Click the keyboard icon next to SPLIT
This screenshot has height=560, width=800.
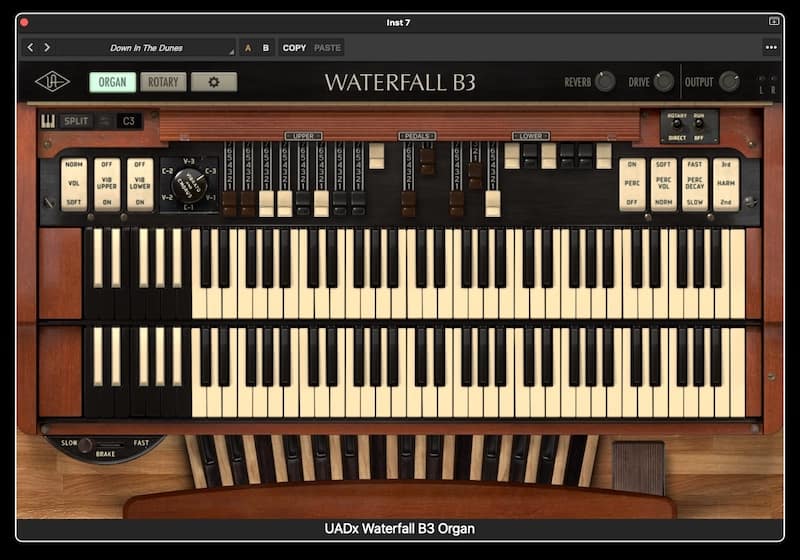48,121
